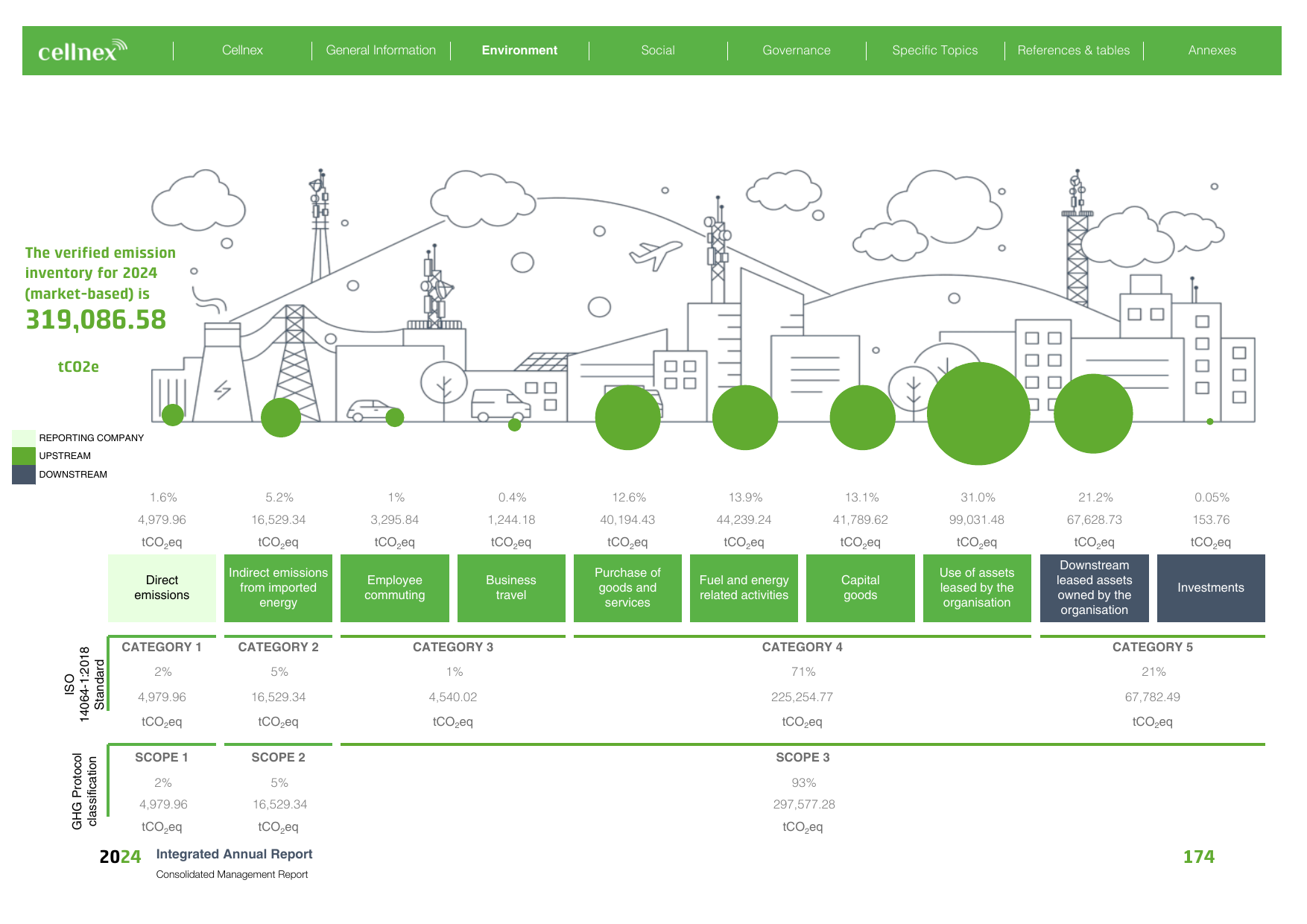Click the Integrated Annual Report footer title
Screen dimensions: 1307x924
pos(234,854)
